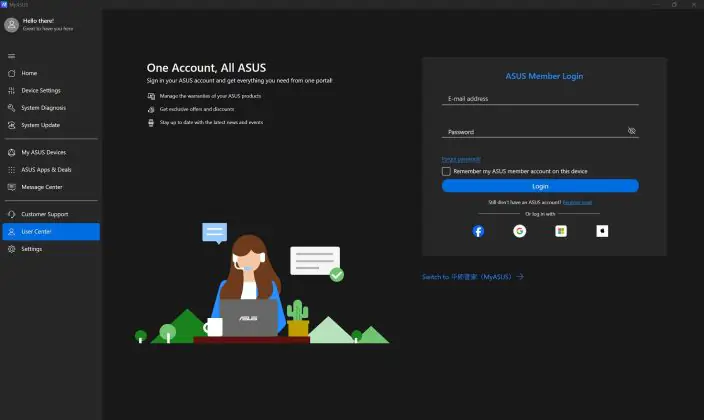Log in with Facebook icon
The width and height of the screenshot is (704, 420).
coord(479,231)
